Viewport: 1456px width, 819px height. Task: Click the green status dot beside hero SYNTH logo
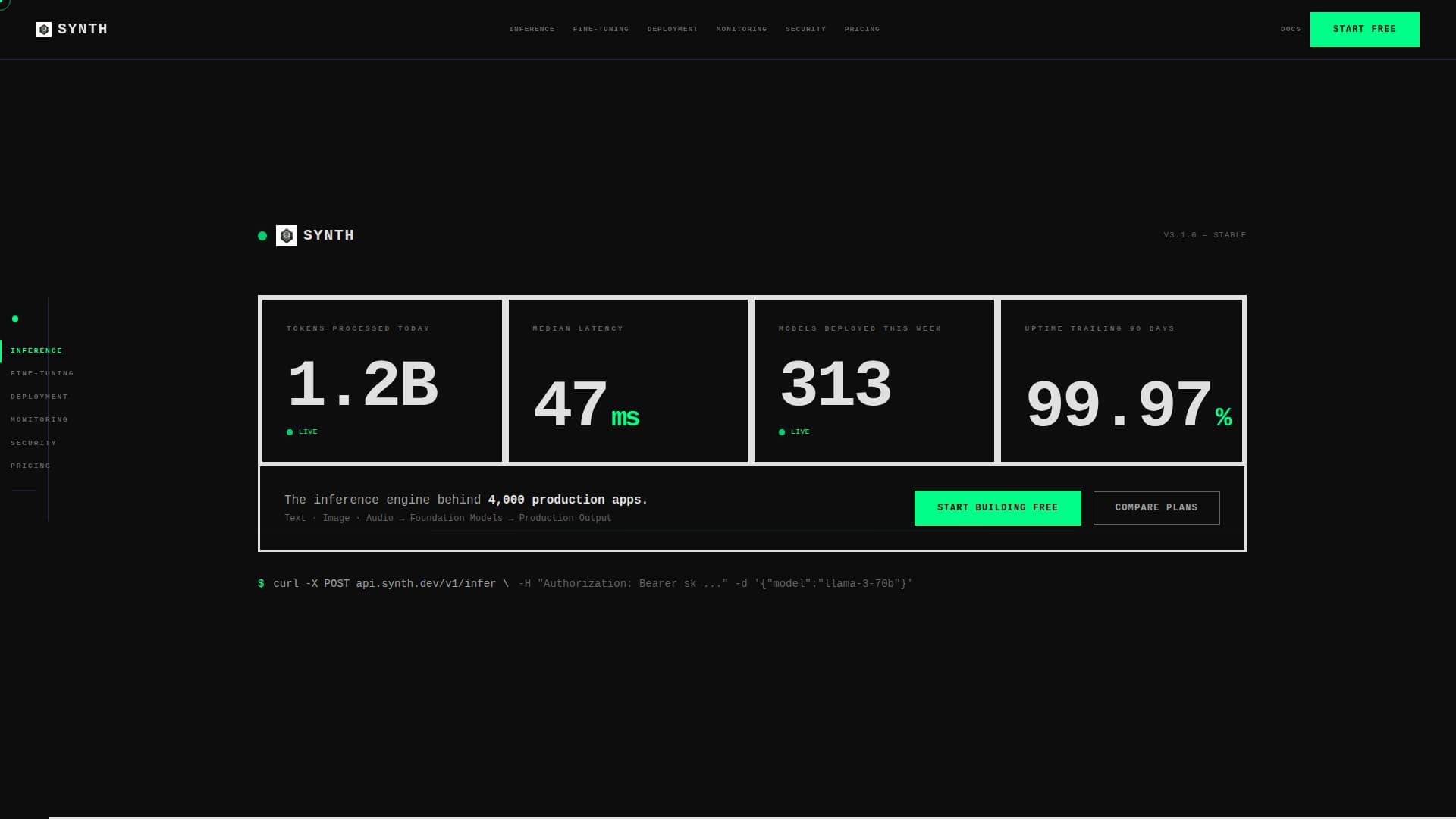coord(262,236)
